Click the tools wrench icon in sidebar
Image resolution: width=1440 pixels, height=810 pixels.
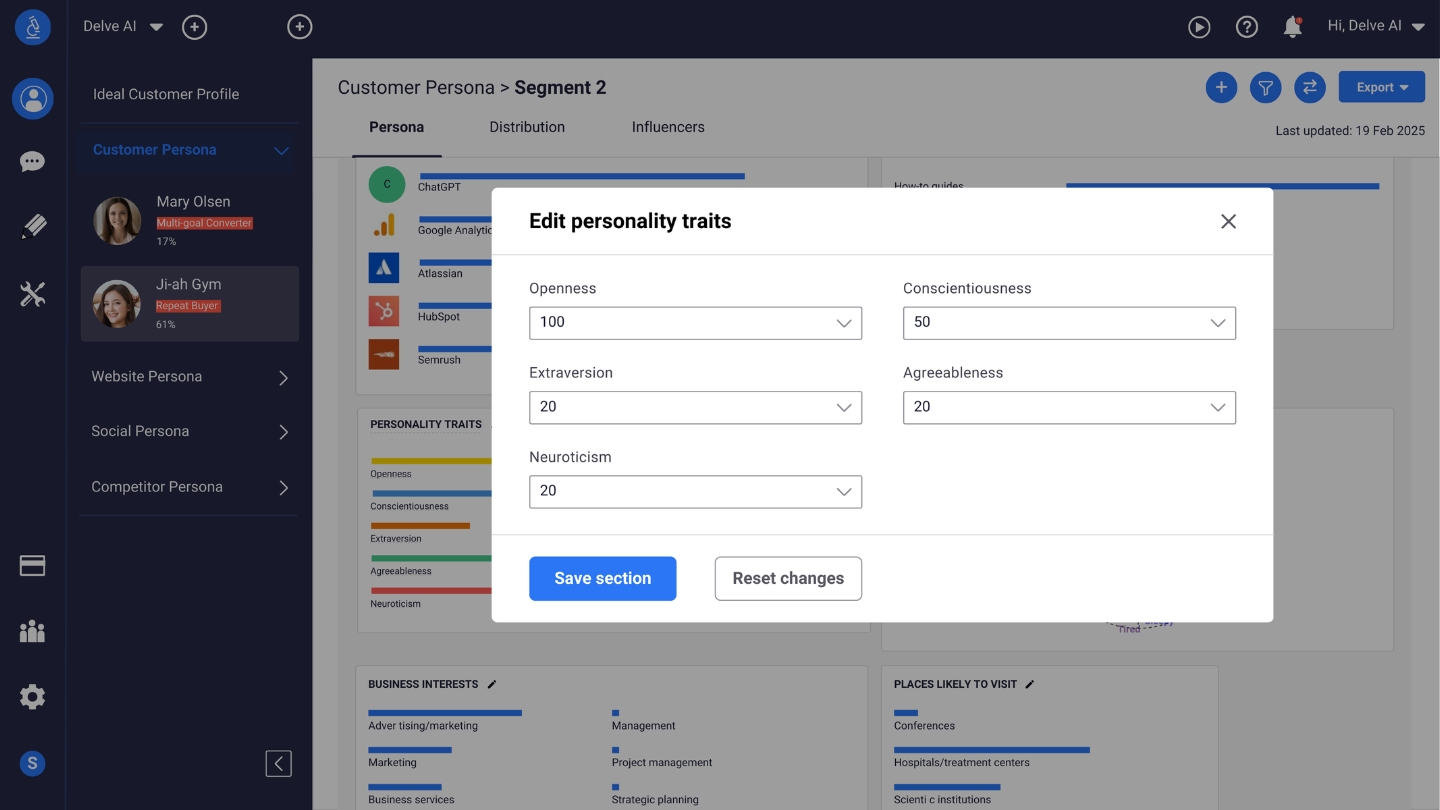pyautogui.click(x=32, y=293)
